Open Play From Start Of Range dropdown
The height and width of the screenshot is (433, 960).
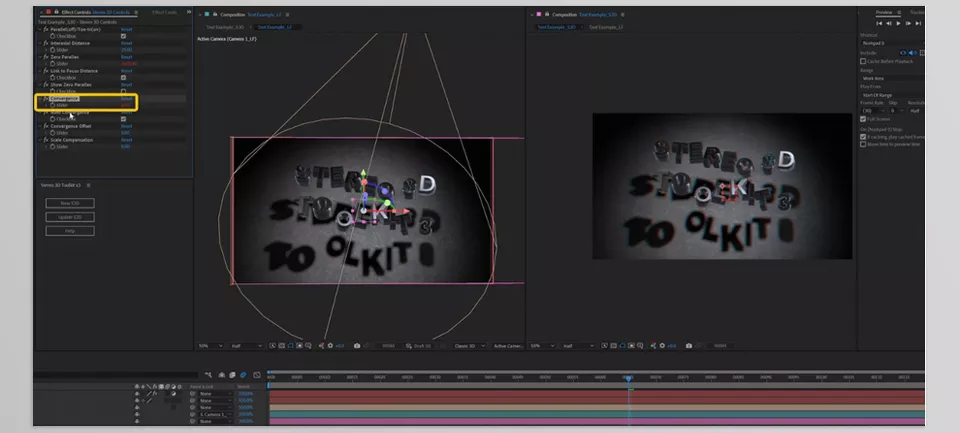pos(893,95)
